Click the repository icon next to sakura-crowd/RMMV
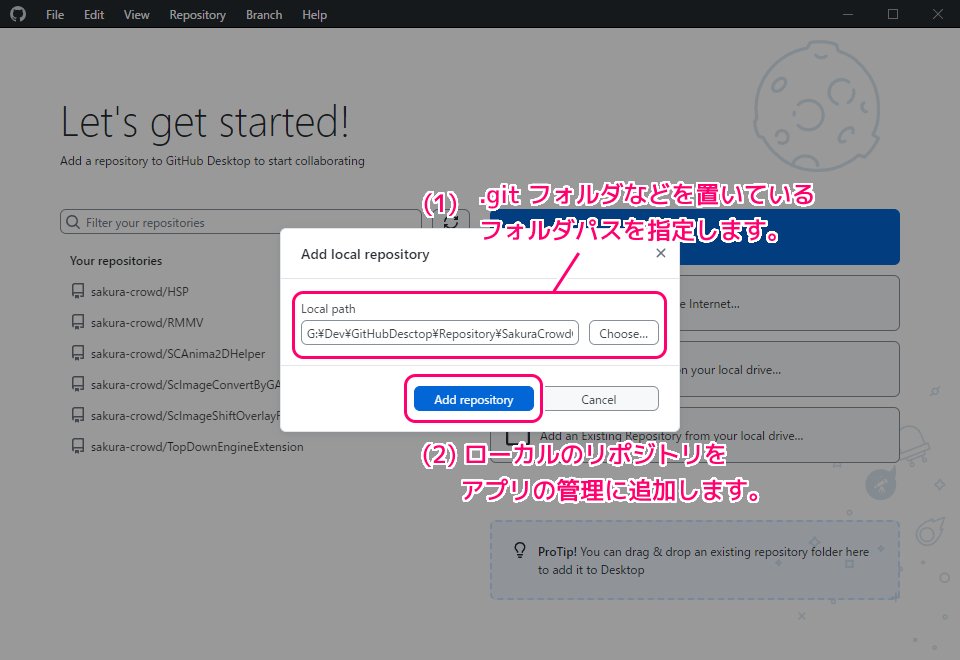The image size is (960, 660). tap(78, 321)
